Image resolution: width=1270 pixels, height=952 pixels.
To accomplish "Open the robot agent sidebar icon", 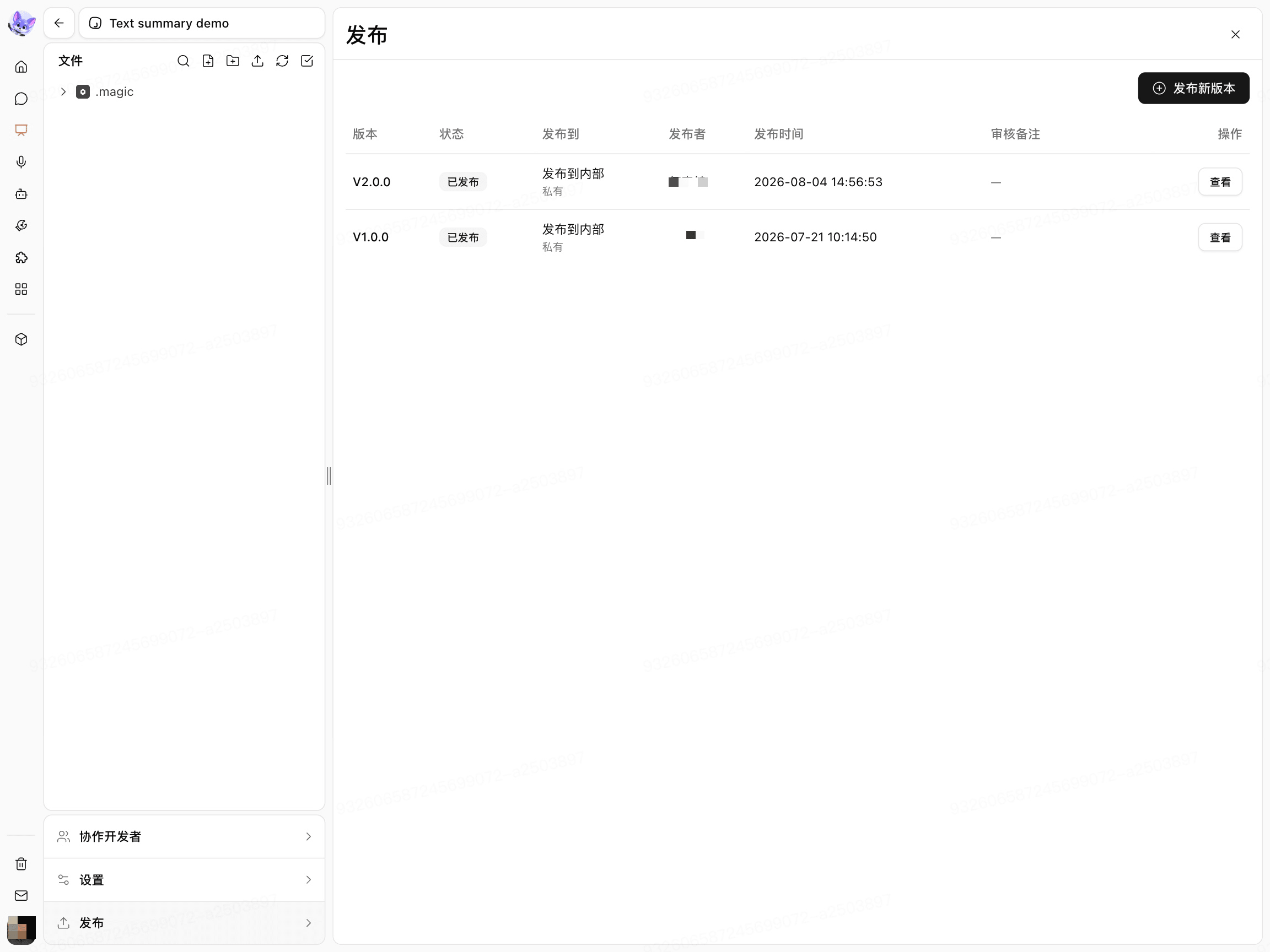I will click(21, 194).
